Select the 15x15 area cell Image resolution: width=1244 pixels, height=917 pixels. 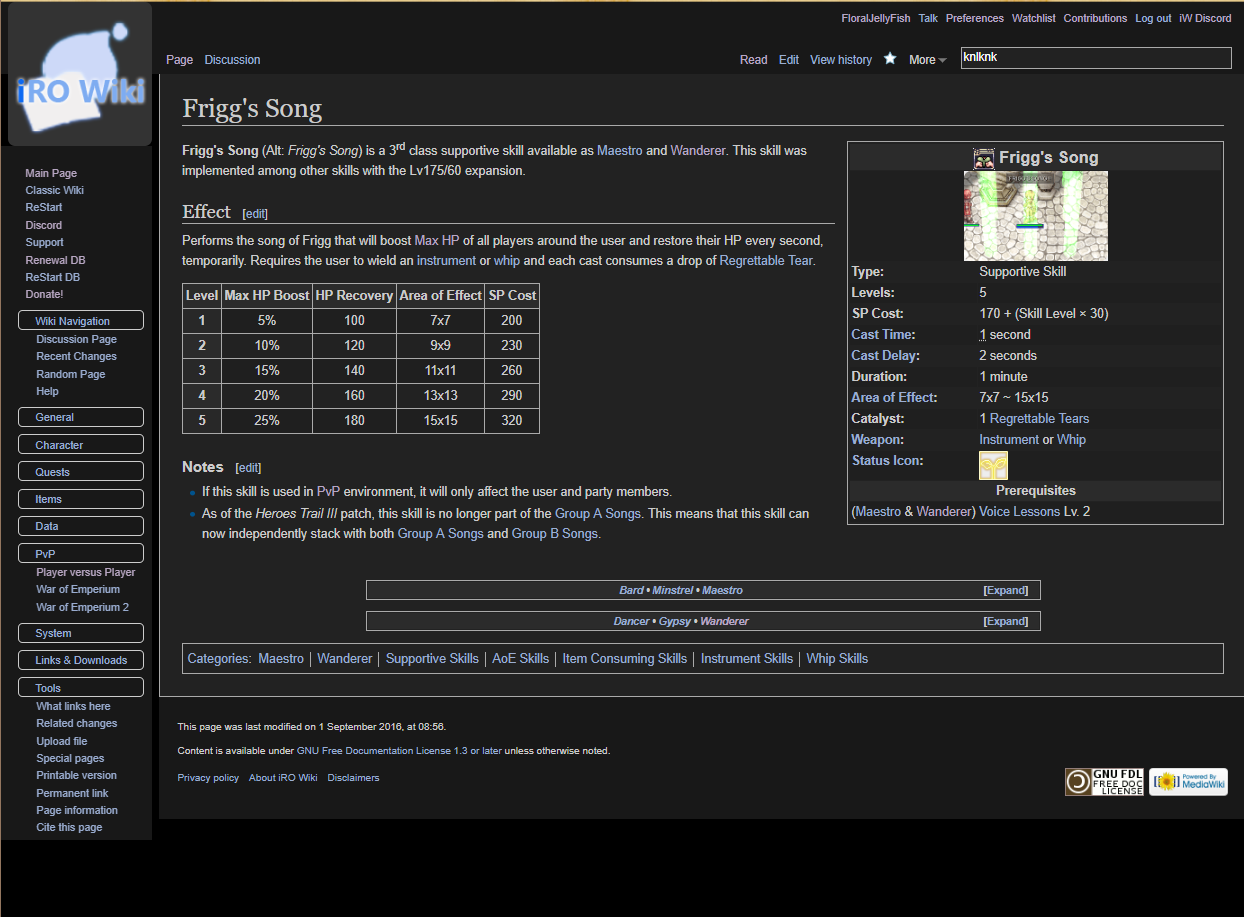440,420
